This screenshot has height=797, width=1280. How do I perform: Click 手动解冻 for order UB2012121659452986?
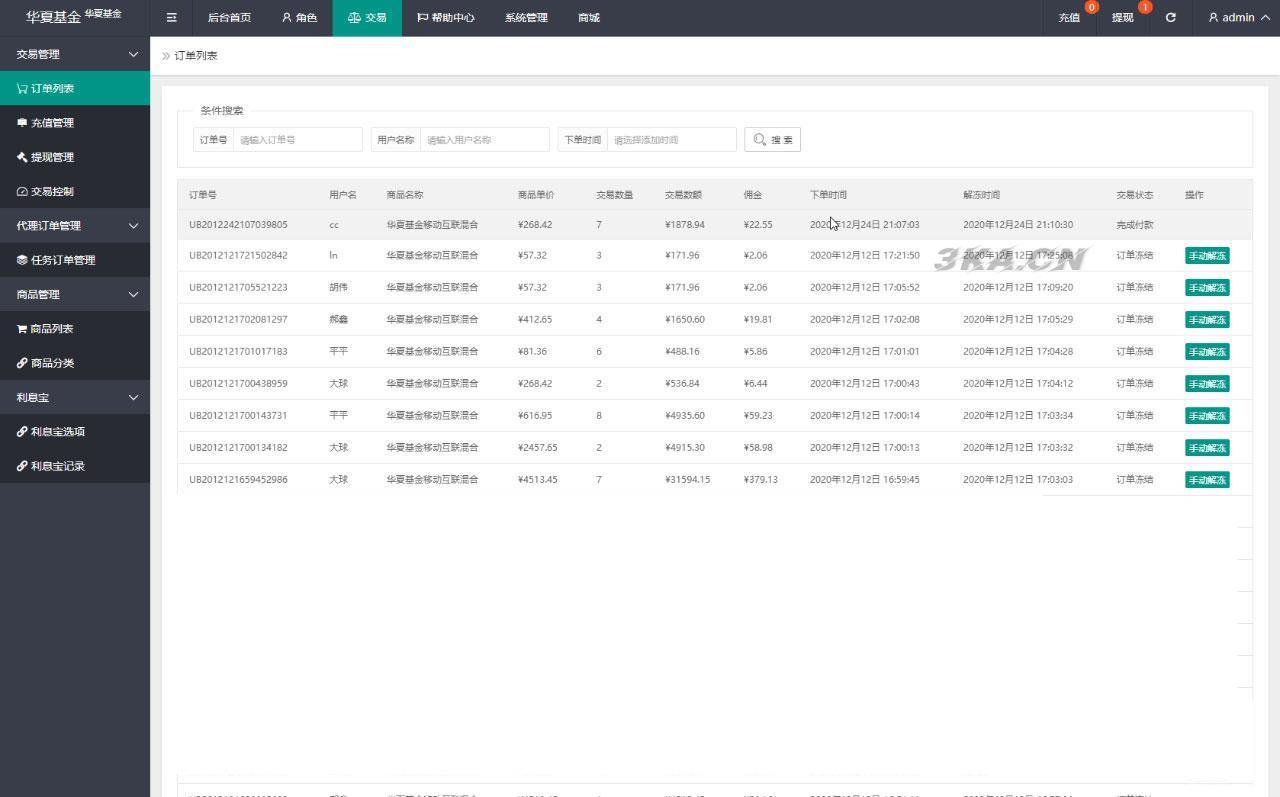[1207, 480]
